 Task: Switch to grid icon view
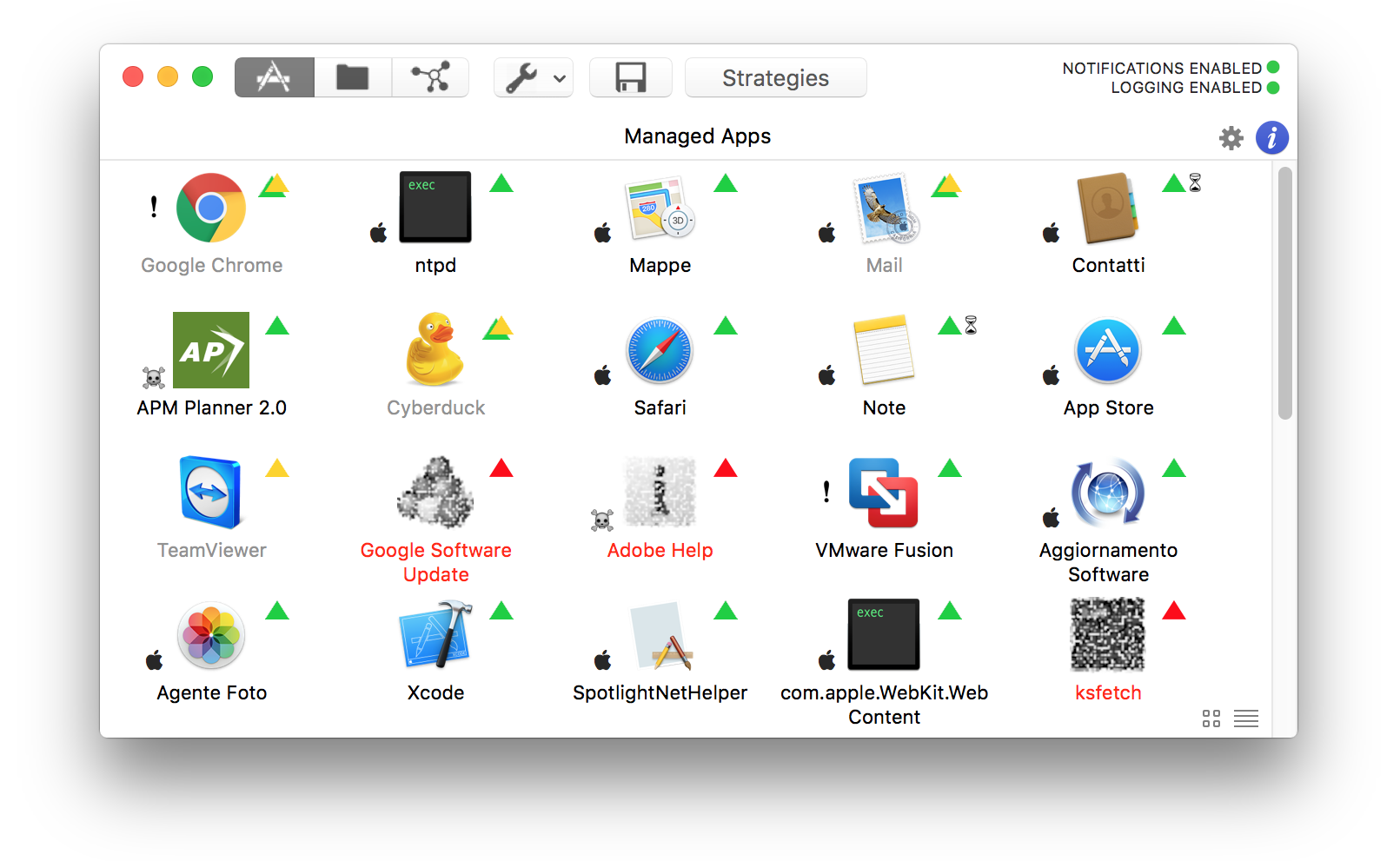coord(1211,719)
